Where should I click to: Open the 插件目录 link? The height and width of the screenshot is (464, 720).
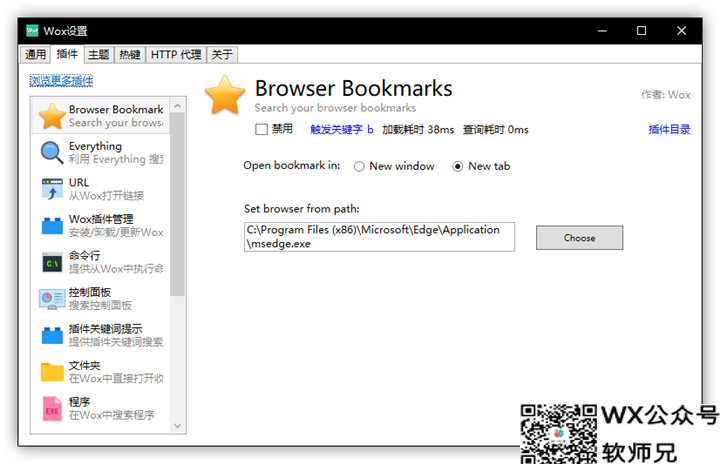(x=669, y=130)
